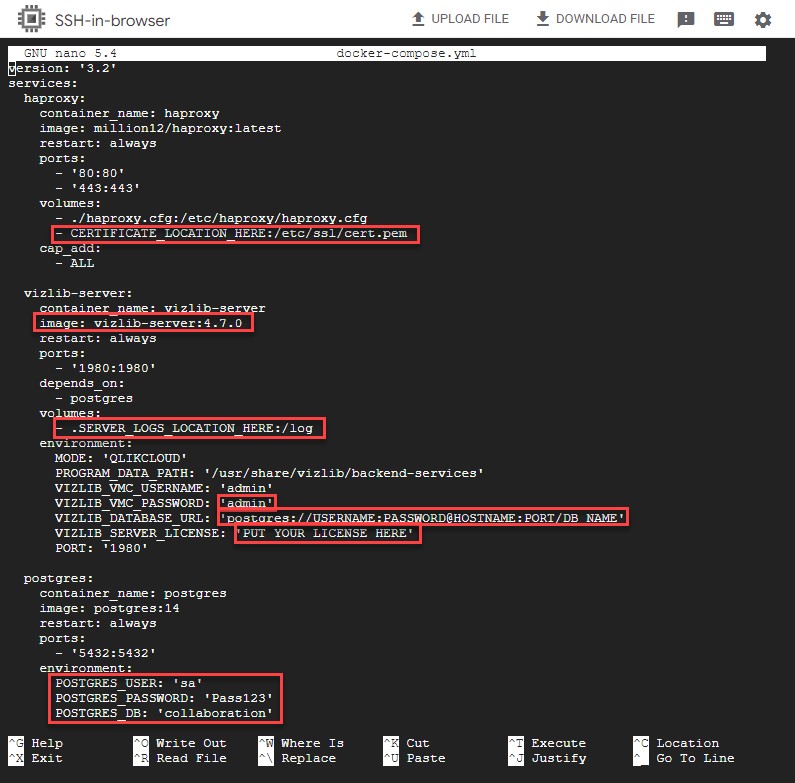Viewport: 795px width, 783px height.
Task: Click the ^J Justify shortcut
Action: (x=547, y=758)
